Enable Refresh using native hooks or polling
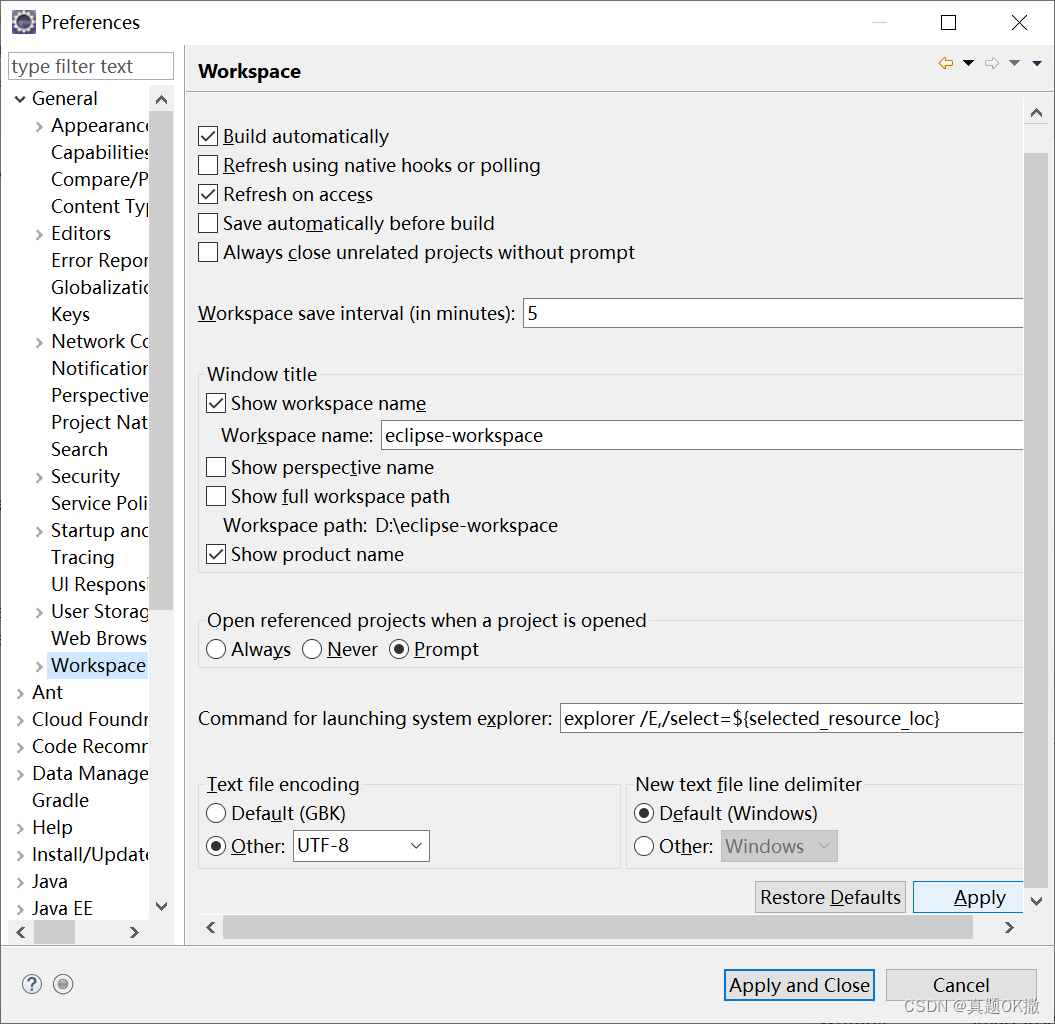Image resolution: width=1055 pixels, height=1024 pixels. tap(208, 165)
